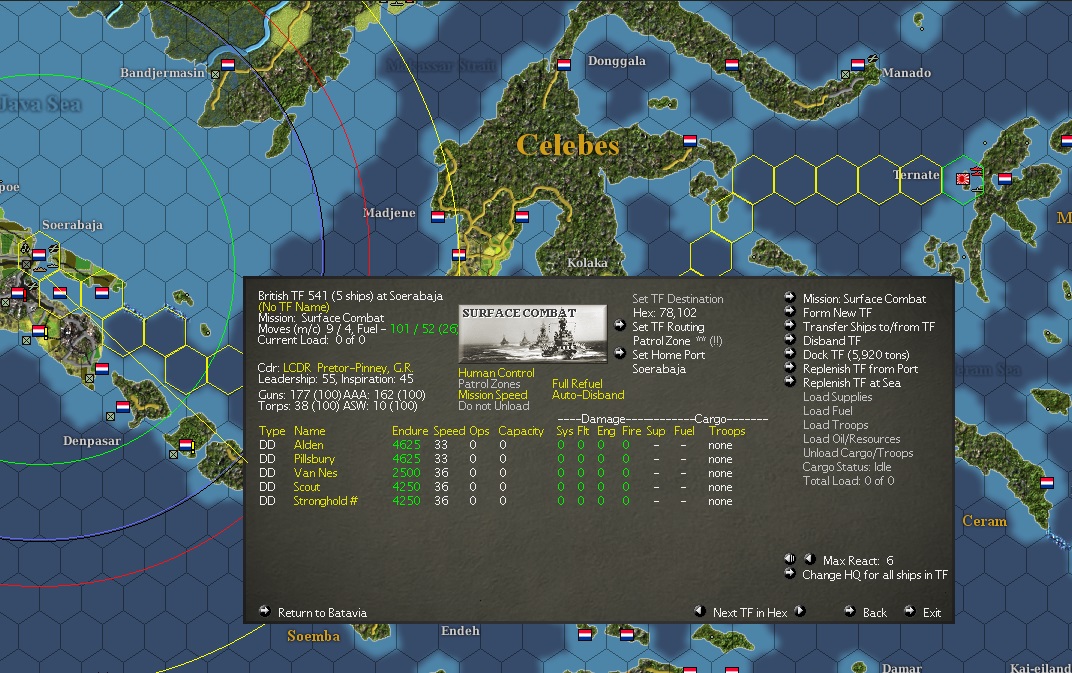Select the Dutch flag base at Manado
Screen dimensions: 1072x673
[x=857, y=65]
